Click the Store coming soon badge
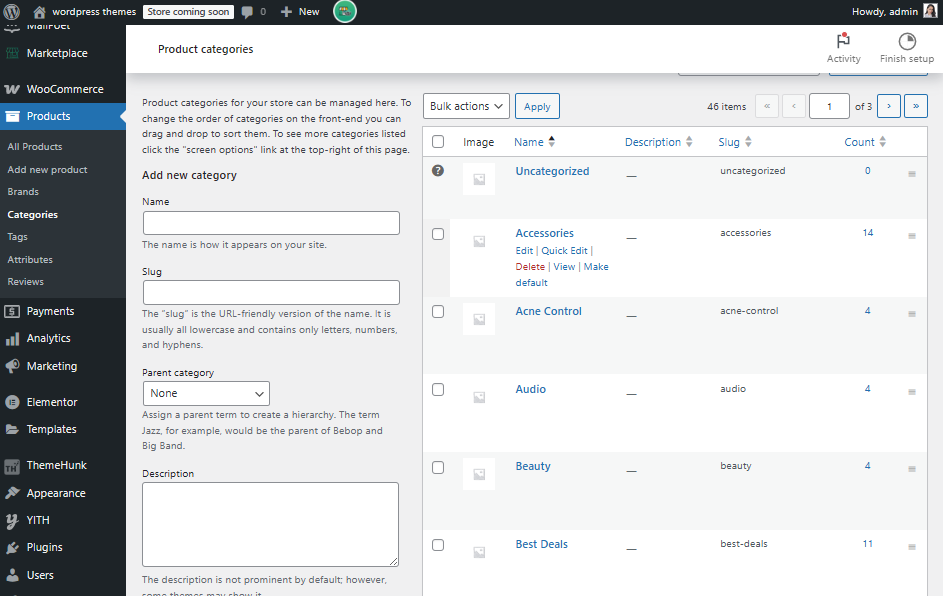Screen dimensions: 943x596 [188, 11]
